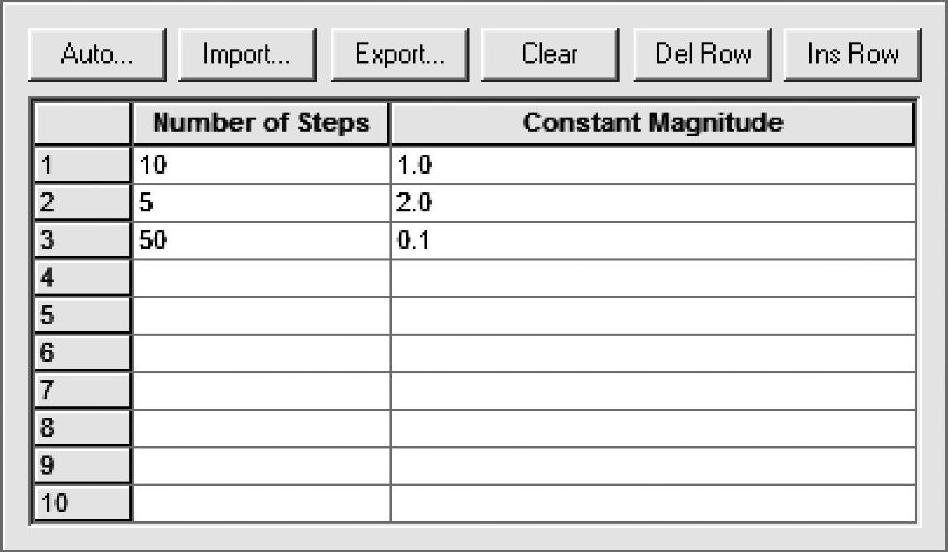Select the cell with value 5
Image resolution: width=948 pixels, height=552 pixels.
pyautogui.click(x=261, y=203)
